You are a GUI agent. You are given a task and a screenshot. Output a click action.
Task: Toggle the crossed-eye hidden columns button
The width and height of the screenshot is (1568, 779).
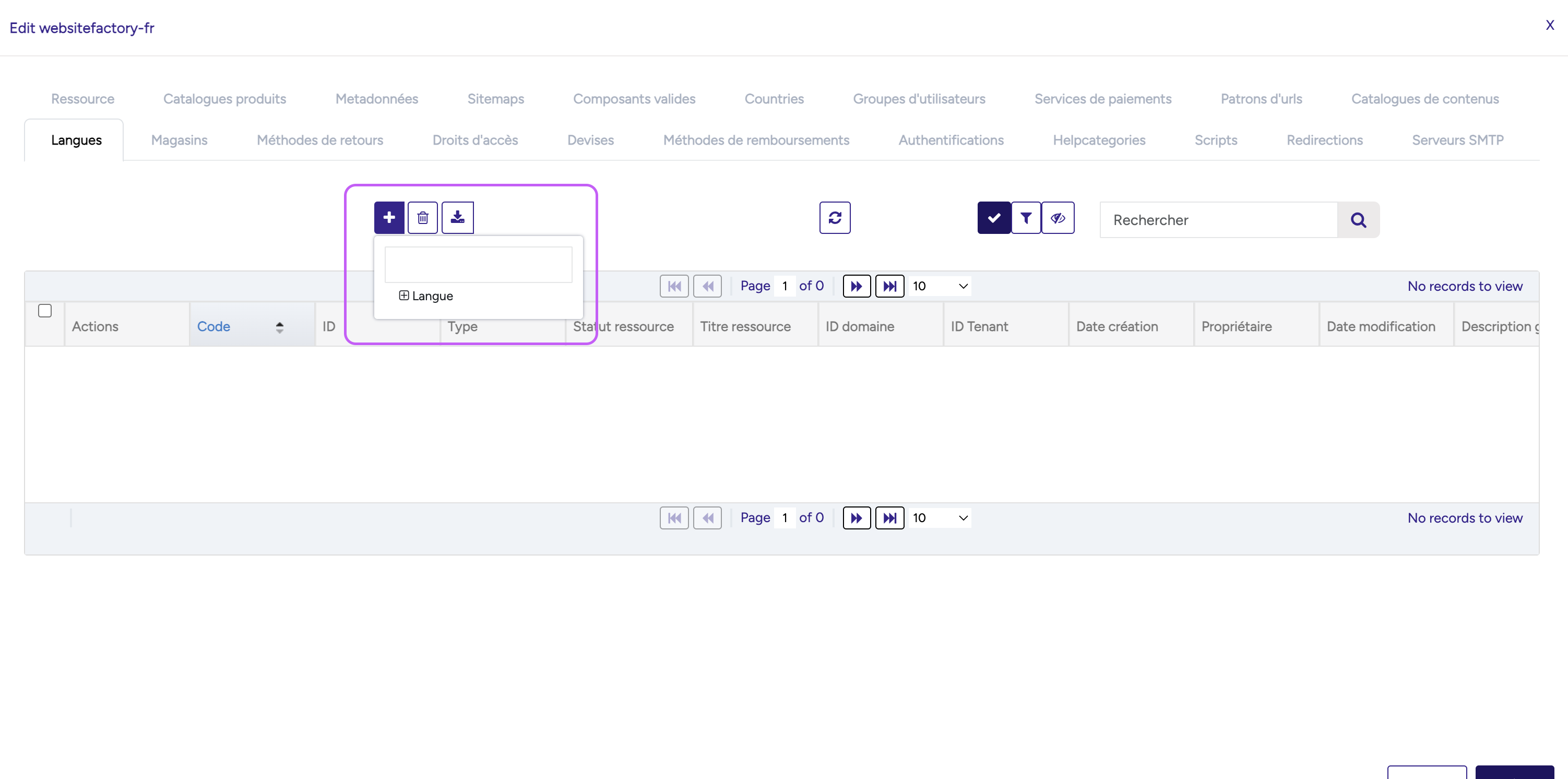[x=1058, y=217]
